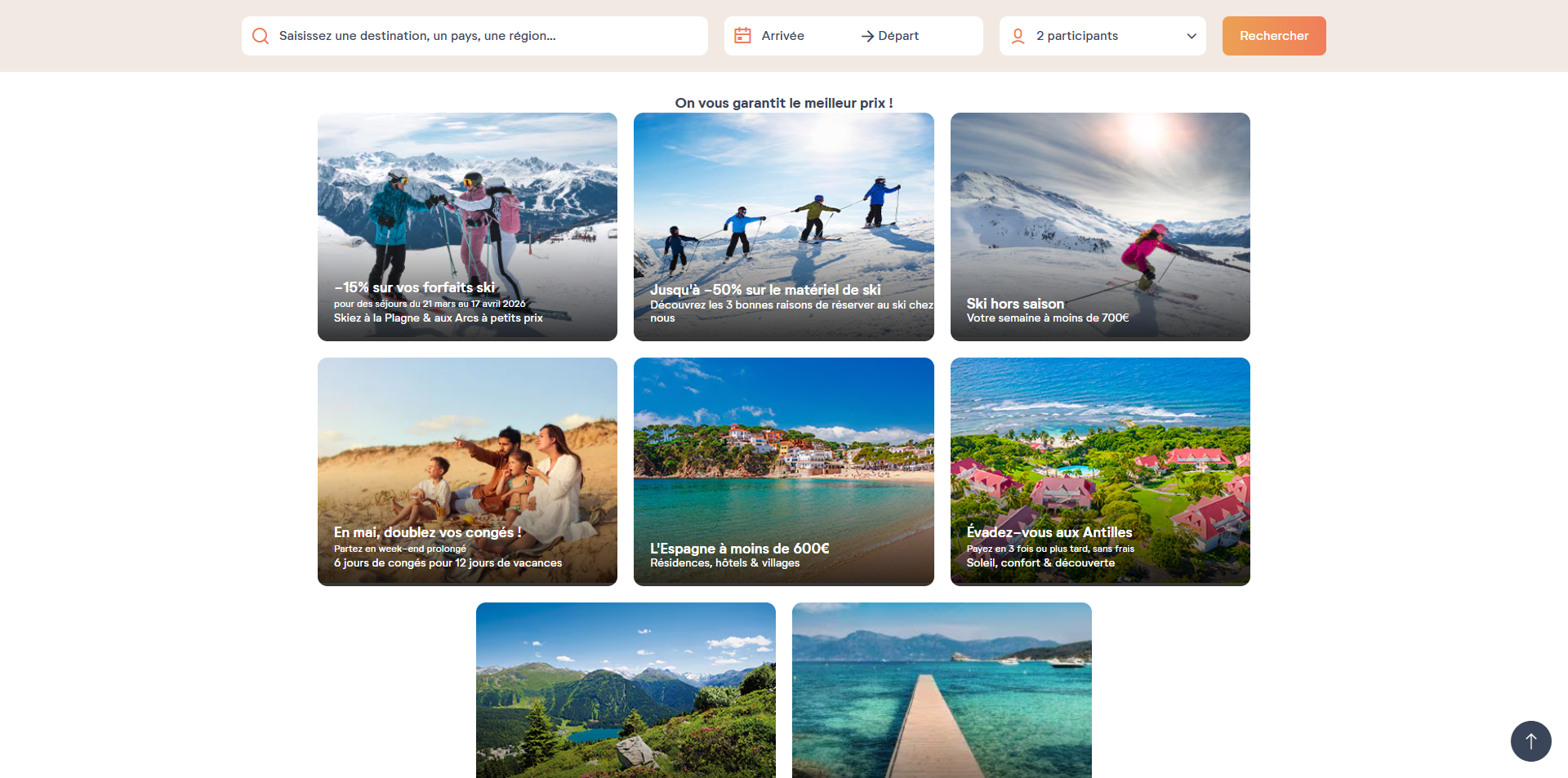The width and height of the screenshot is (1568, 778).
Task: Click the 'Résidences, hôtels & villages' text
Action: point(725,563)
